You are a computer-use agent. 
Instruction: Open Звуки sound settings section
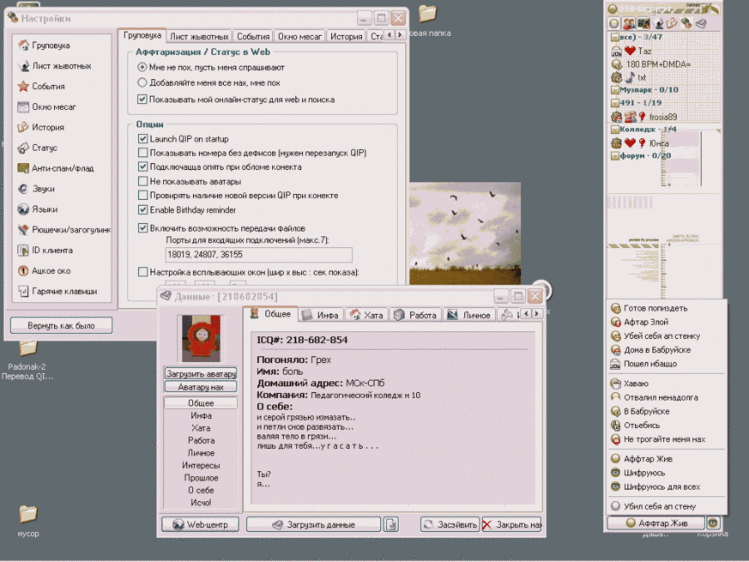(x=36, y=189)
